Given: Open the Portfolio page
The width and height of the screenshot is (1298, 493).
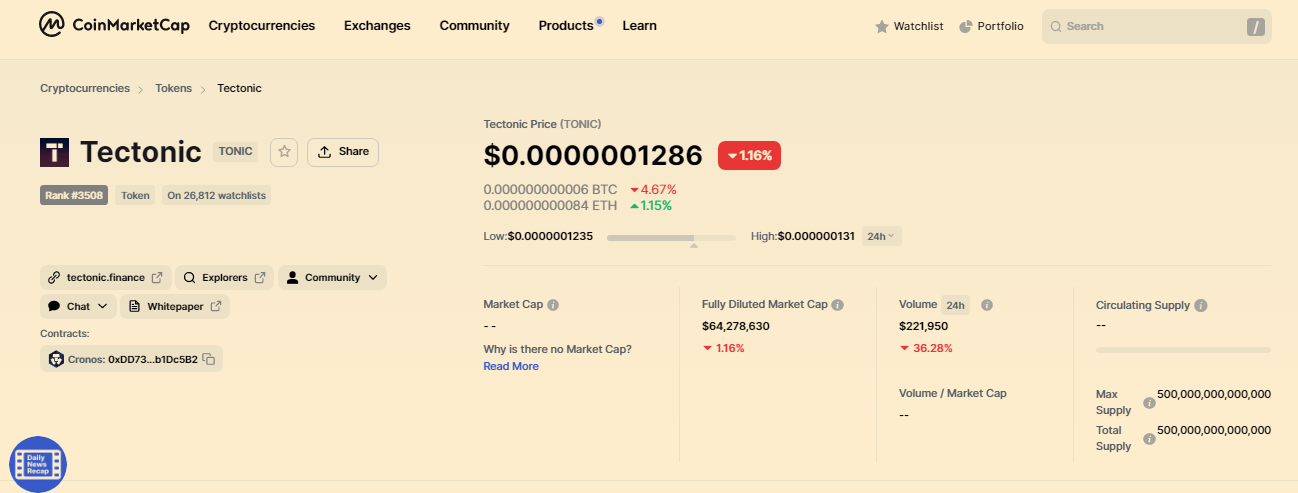Looking at the screenshot, I should (991, 27).
